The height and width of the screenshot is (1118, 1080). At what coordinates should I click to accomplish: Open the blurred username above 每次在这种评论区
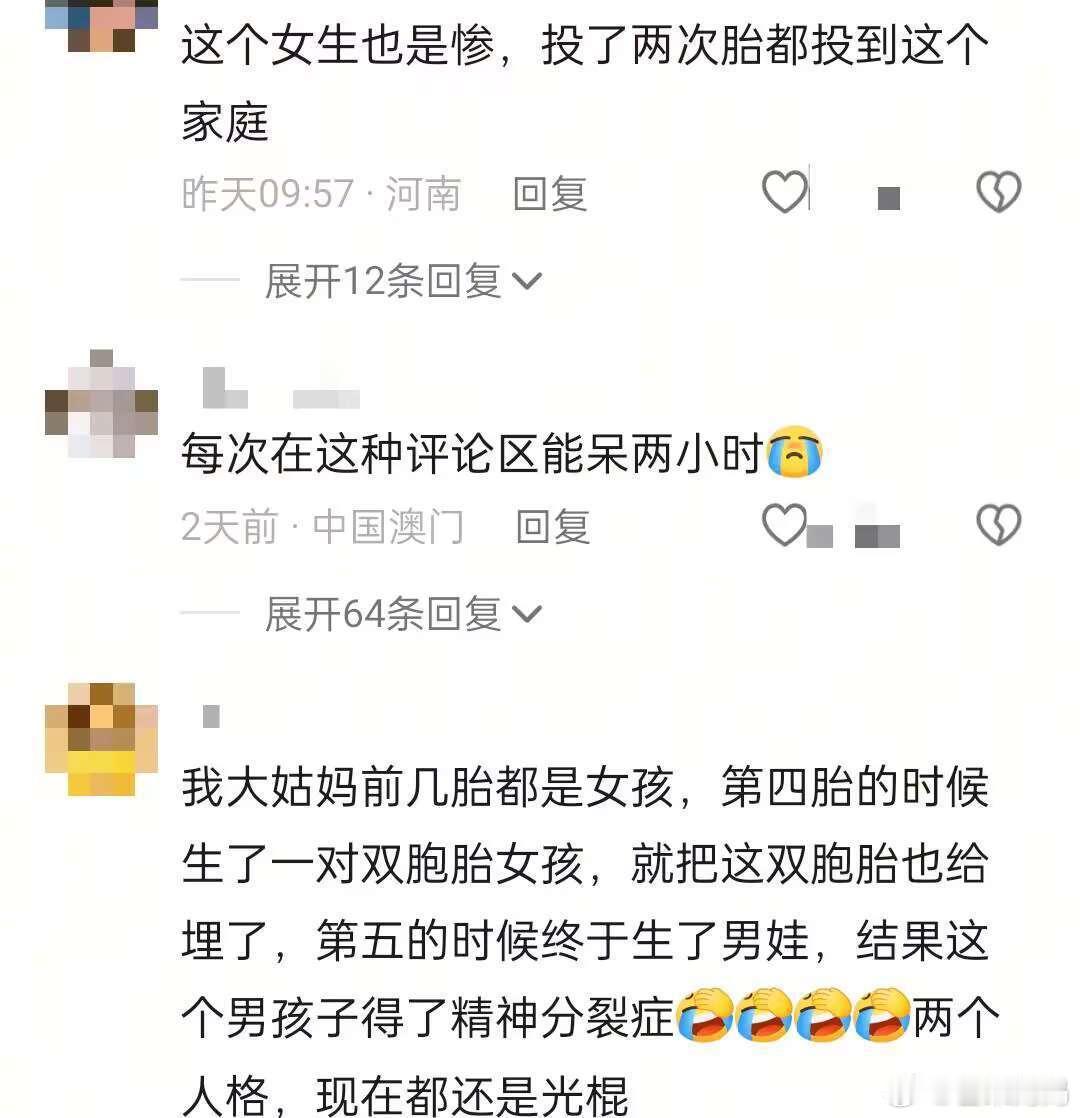pos(281,389)
